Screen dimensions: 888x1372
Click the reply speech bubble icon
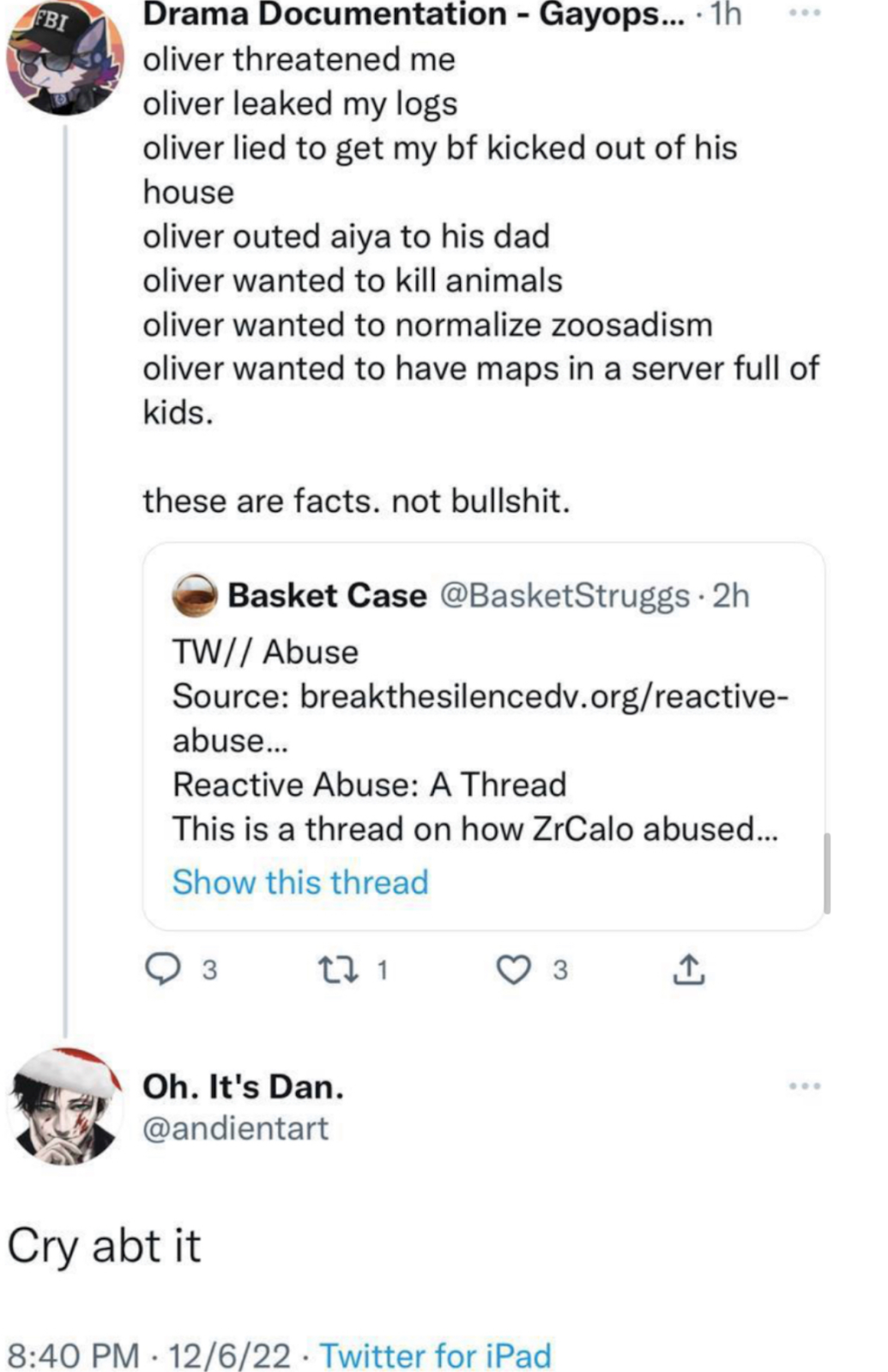click(x=161, y=969)
